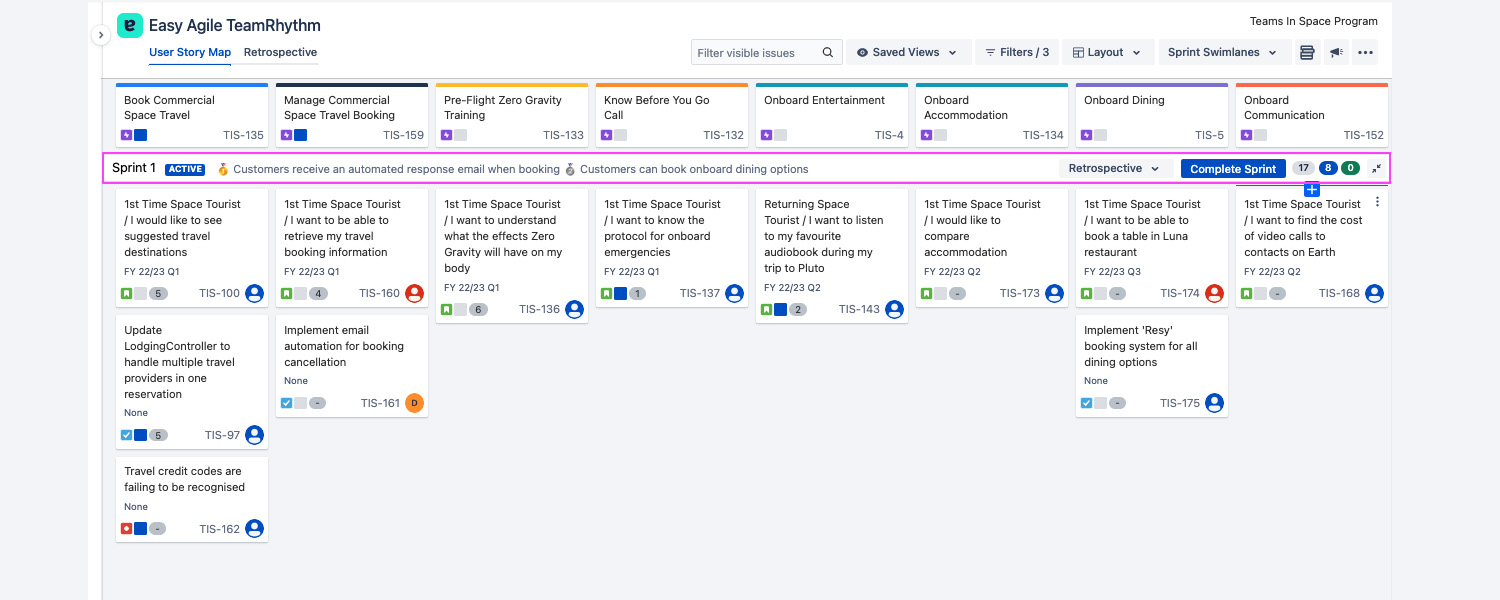Screen dimensions: 1500x600
Task: Click the Complete Sprint button
Action: (1233, 169)
